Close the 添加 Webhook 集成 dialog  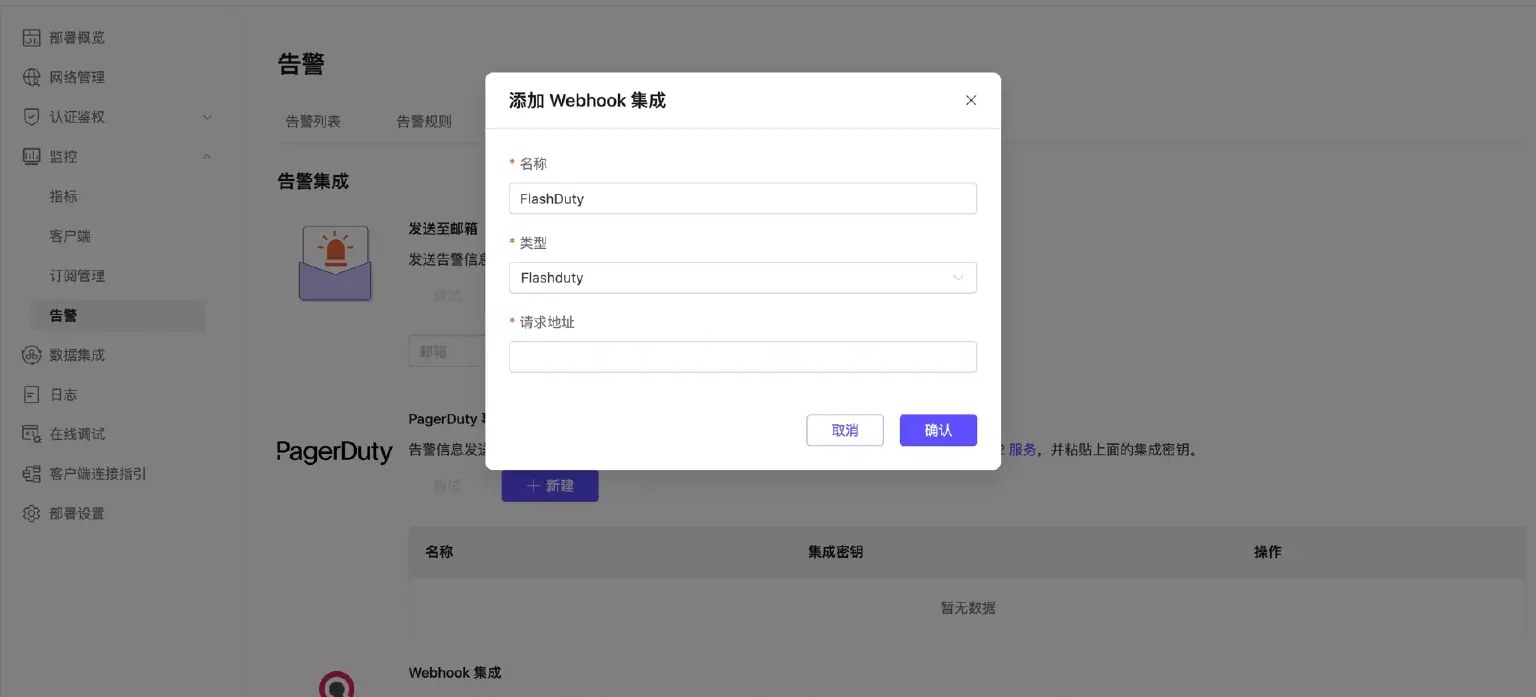click(x=970, y=101)
